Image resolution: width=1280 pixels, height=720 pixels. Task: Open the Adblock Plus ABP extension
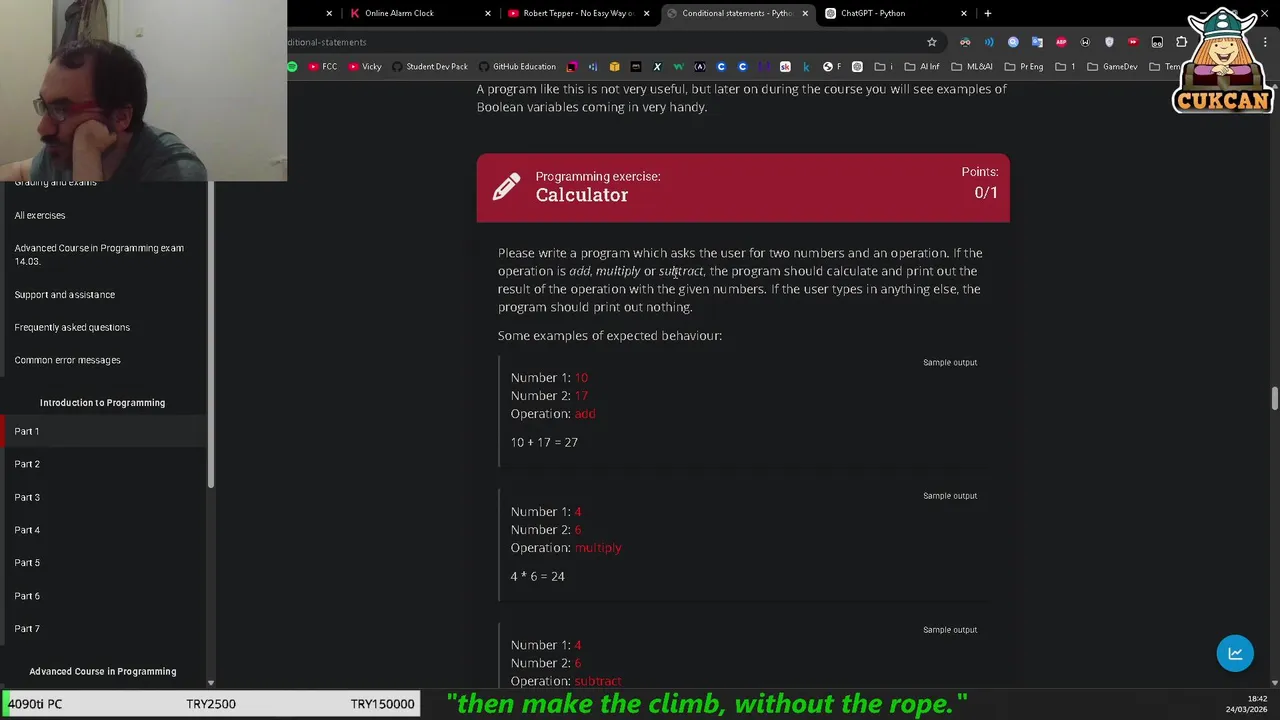(x=1061, y=42)
